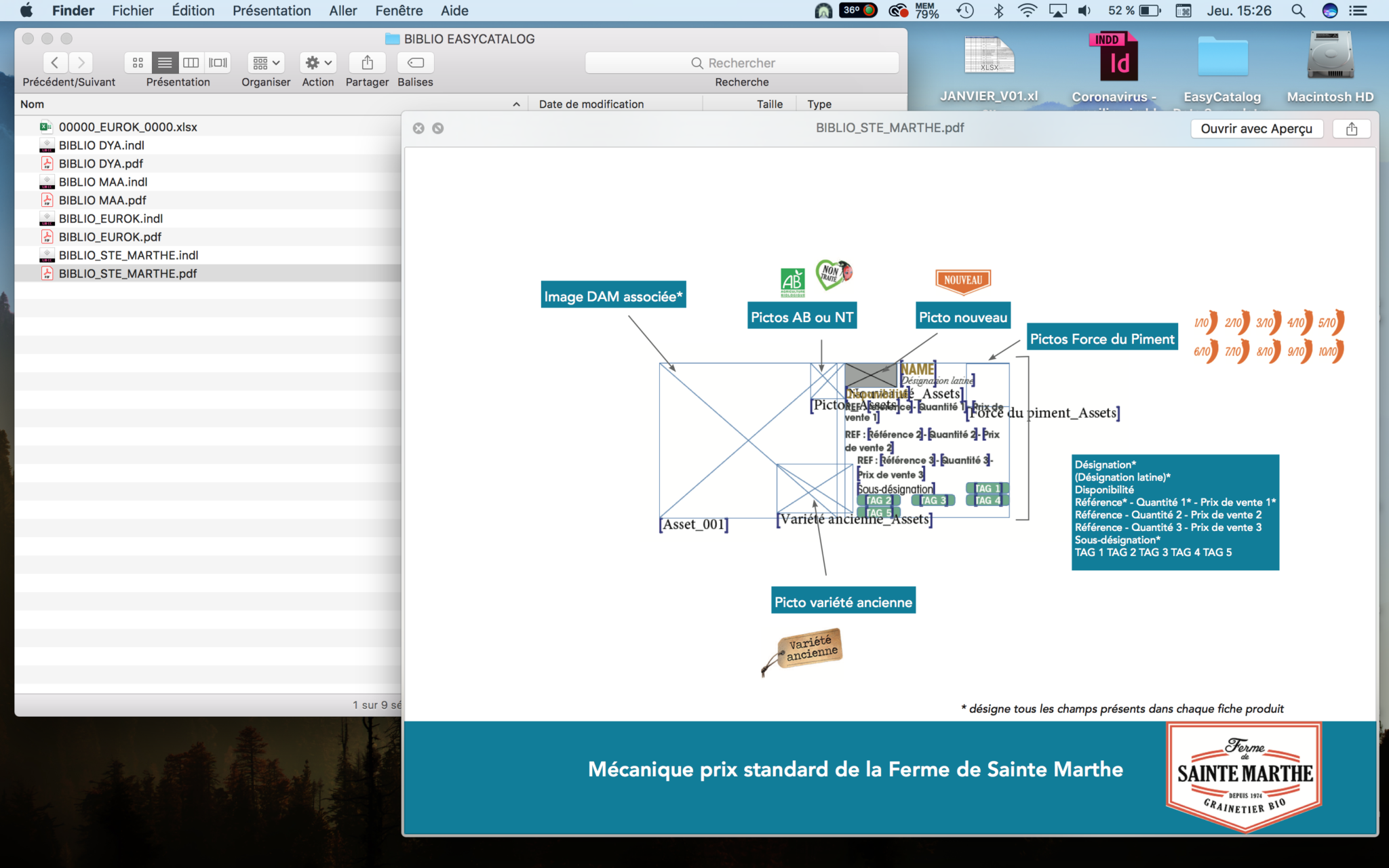The height and width of the screenshot is (868, 1389).
Task: Click the Rechercher search field
Action: [742, 62]
